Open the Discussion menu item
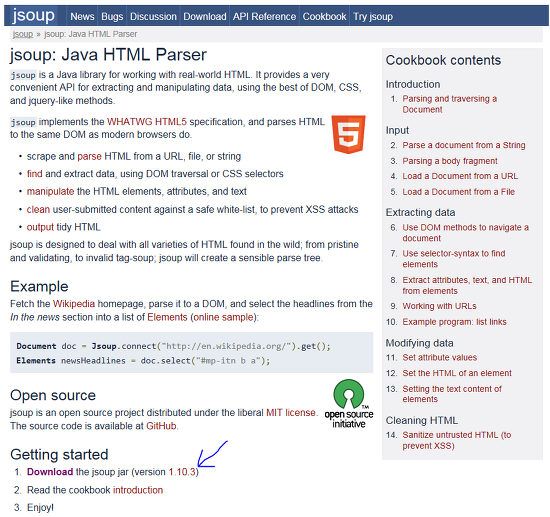 coord(153,16)
